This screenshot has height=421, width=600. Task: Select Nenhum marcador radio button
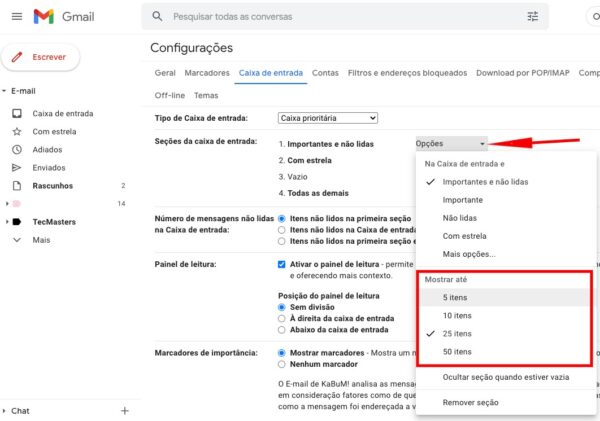click(x=282, y=364)
